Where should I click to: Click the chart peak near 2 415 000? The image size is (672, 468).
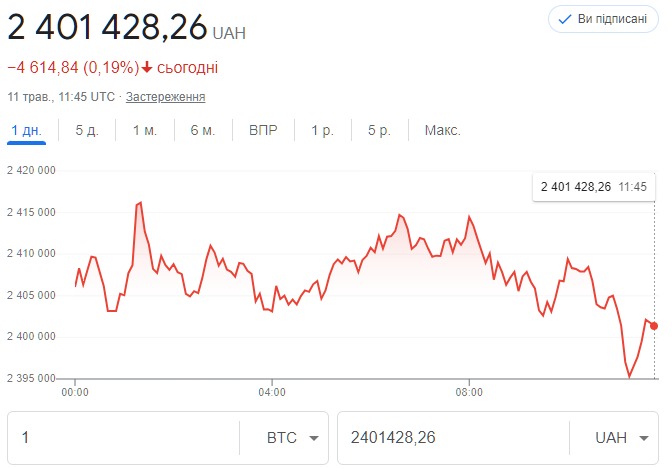click(139, 203)
